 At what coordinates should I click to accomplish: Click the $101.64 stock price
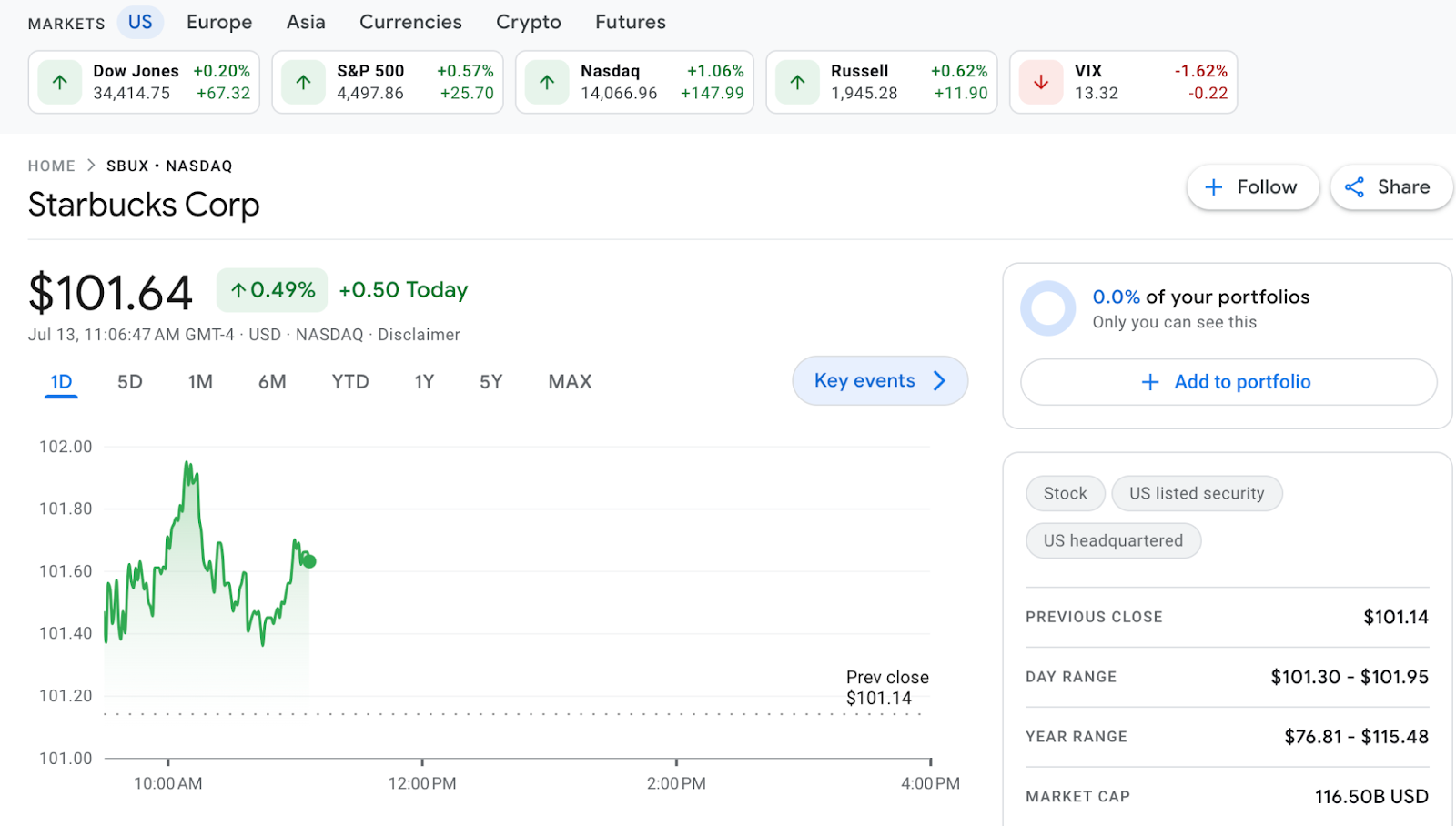click(110, 293)
